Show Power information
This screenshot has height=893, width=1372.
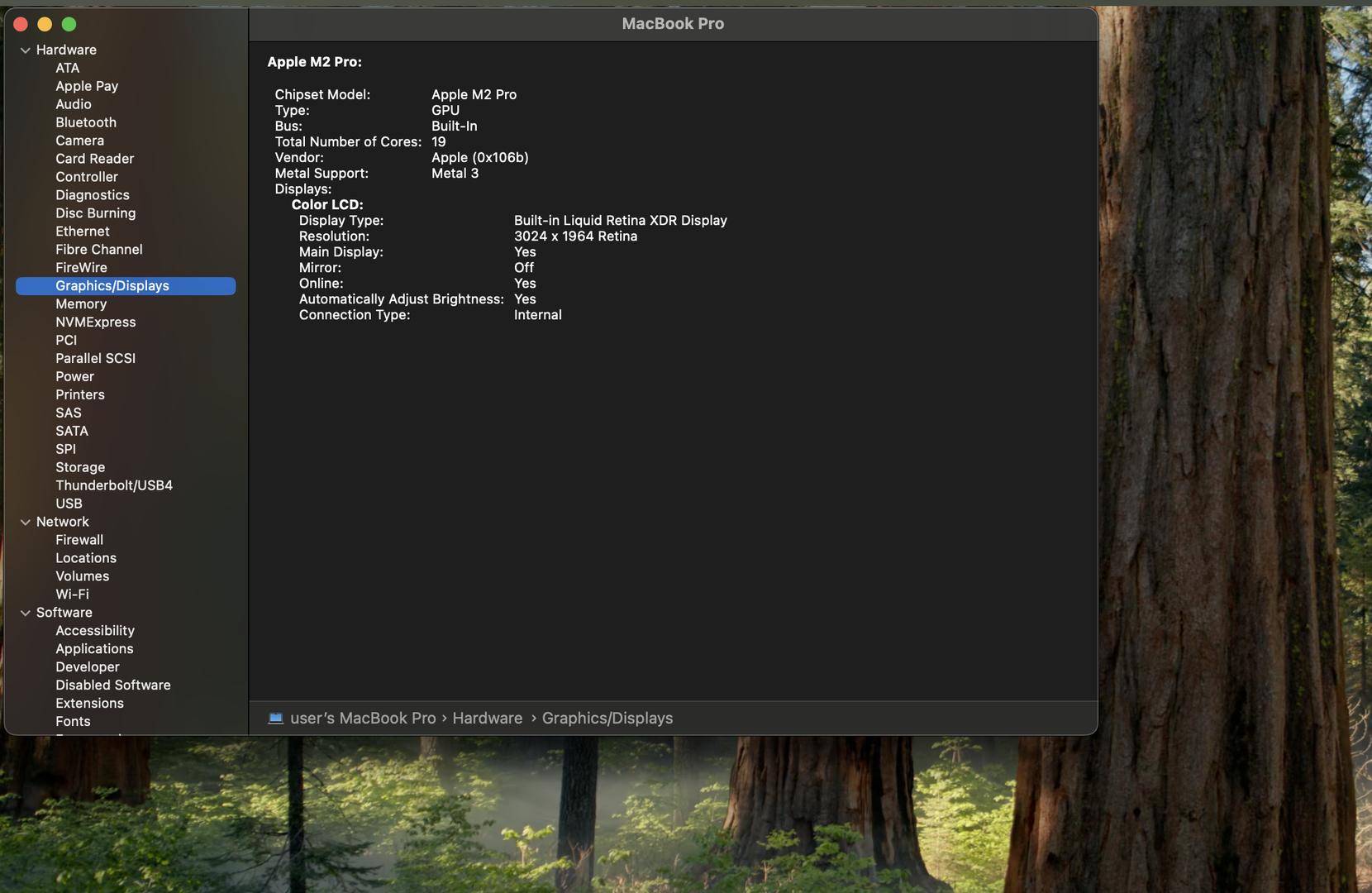tap(75, 378)
